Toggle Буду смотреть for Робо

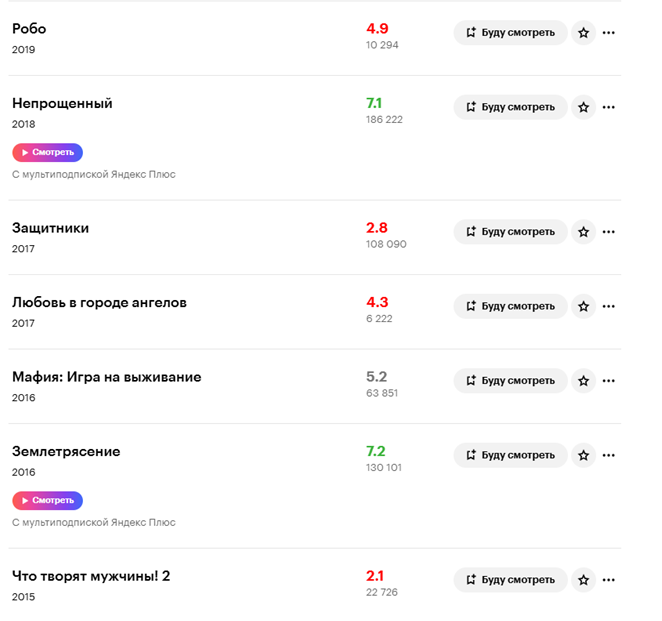tap(510, 33)
